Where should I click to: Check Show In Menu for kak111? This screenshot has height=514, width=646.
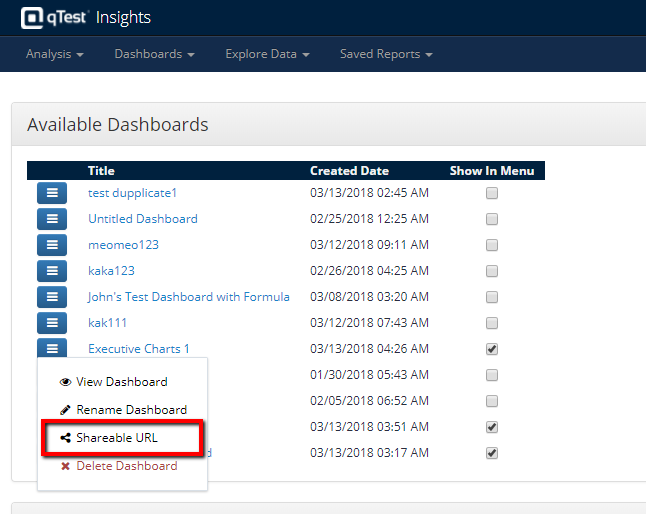[492, 323]
